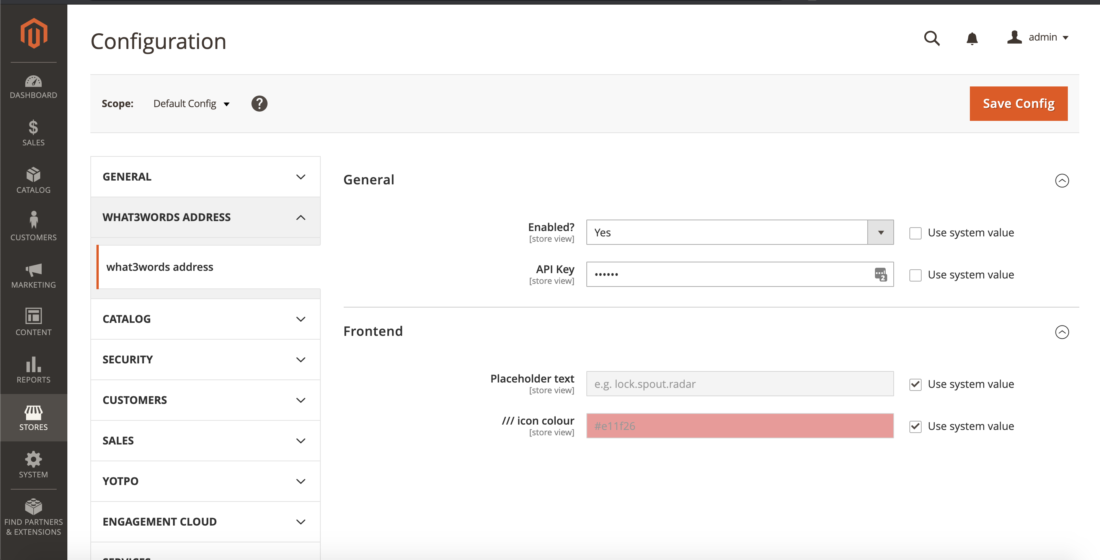Uncheck Use system value for Placeholder text
The height and width of the screenshot is (560, 1100).
coord(915,385)
